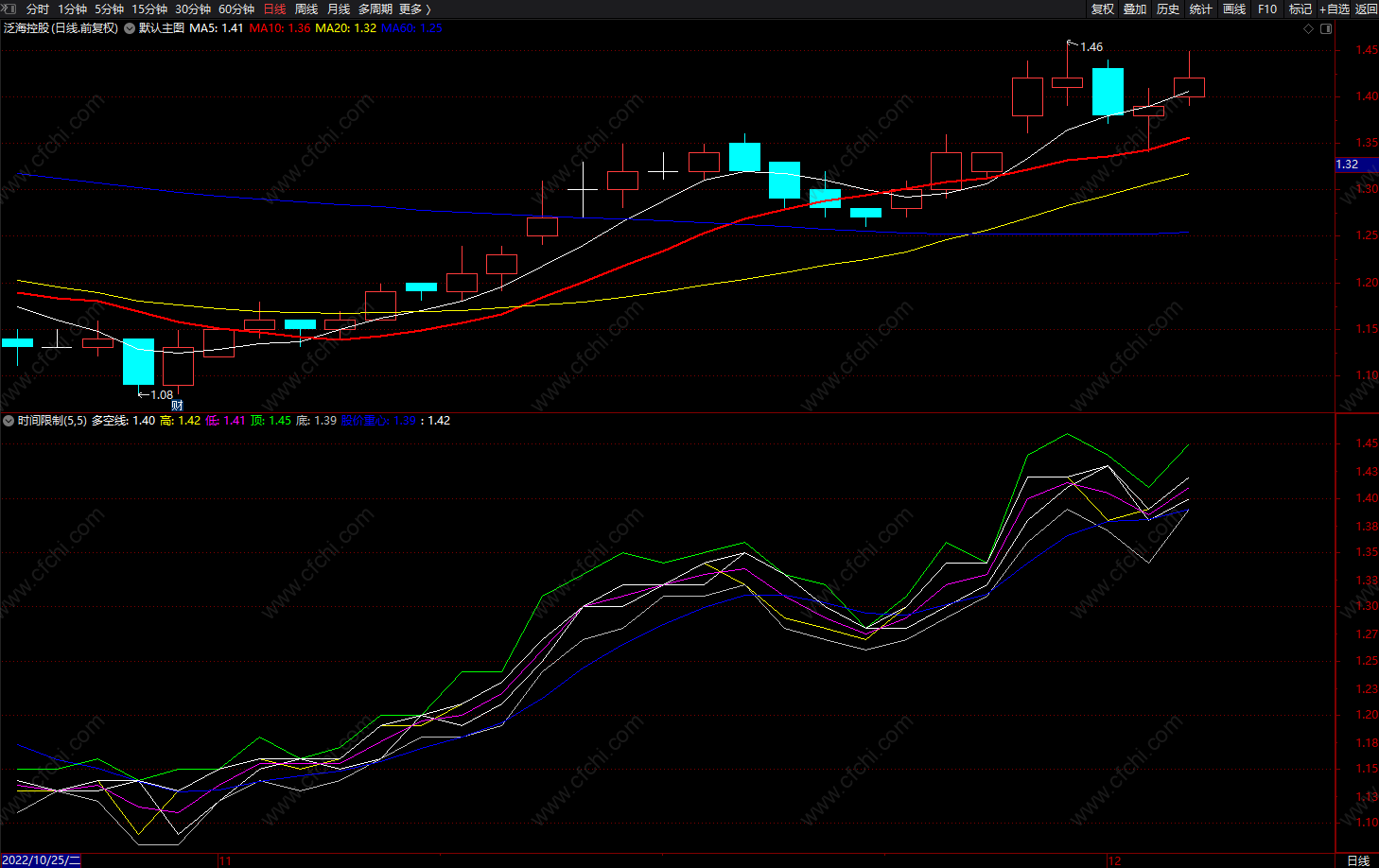The height and width of the screenshot is (868, 1379).
Task: Click the diamond icon above price chart
Action: pyautogui.click(x=1309, y=28)
